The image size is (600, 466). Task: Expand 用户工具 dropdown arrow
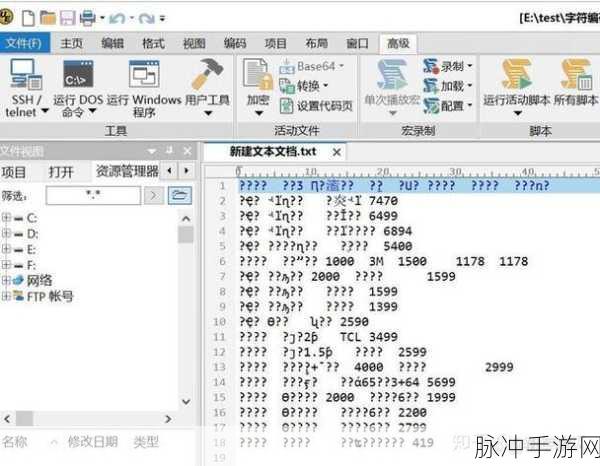tap(208, 113)
